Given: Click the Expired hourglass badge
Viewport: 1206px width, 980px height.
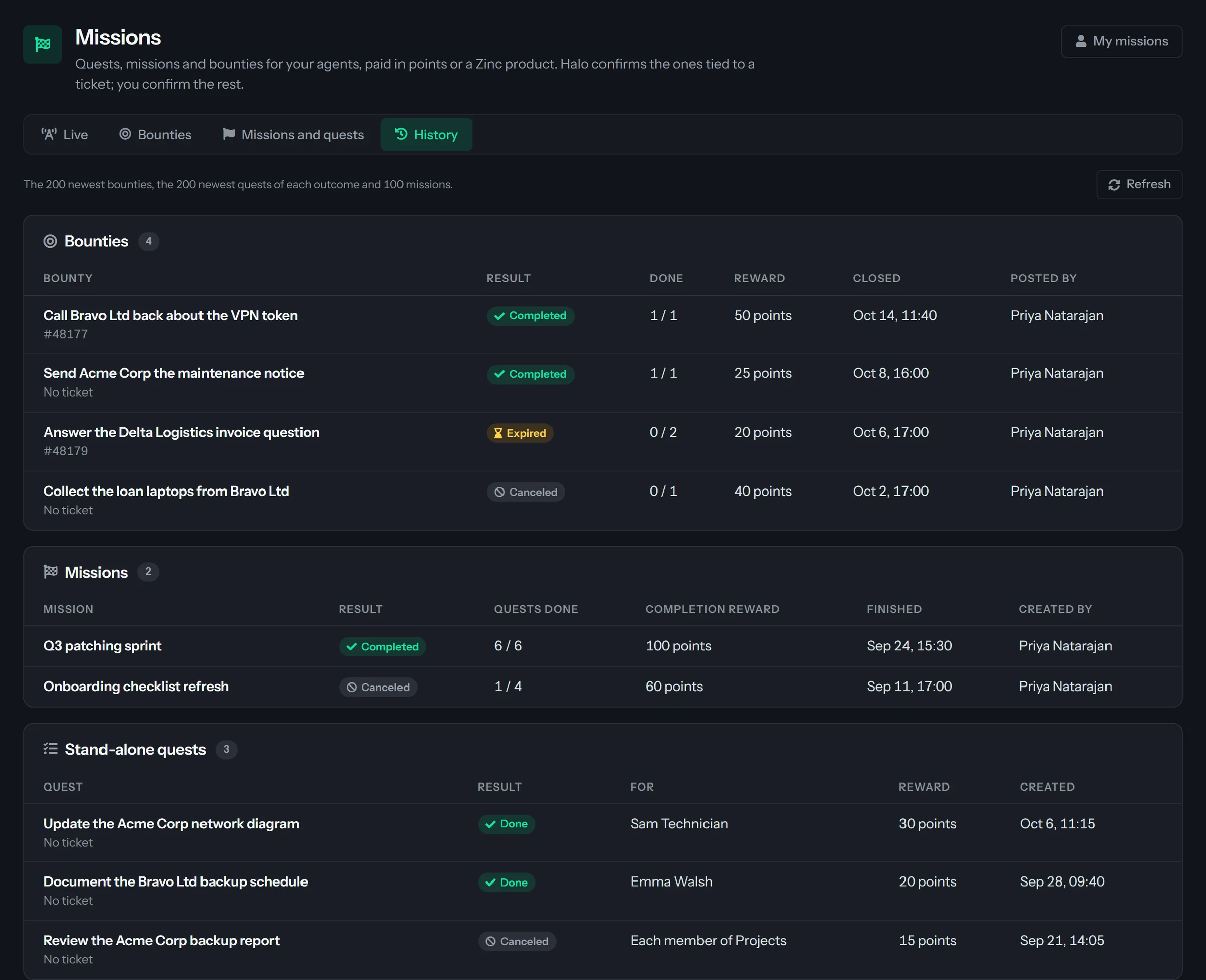Looking at the screenshot, I should [x=520, y=433].
